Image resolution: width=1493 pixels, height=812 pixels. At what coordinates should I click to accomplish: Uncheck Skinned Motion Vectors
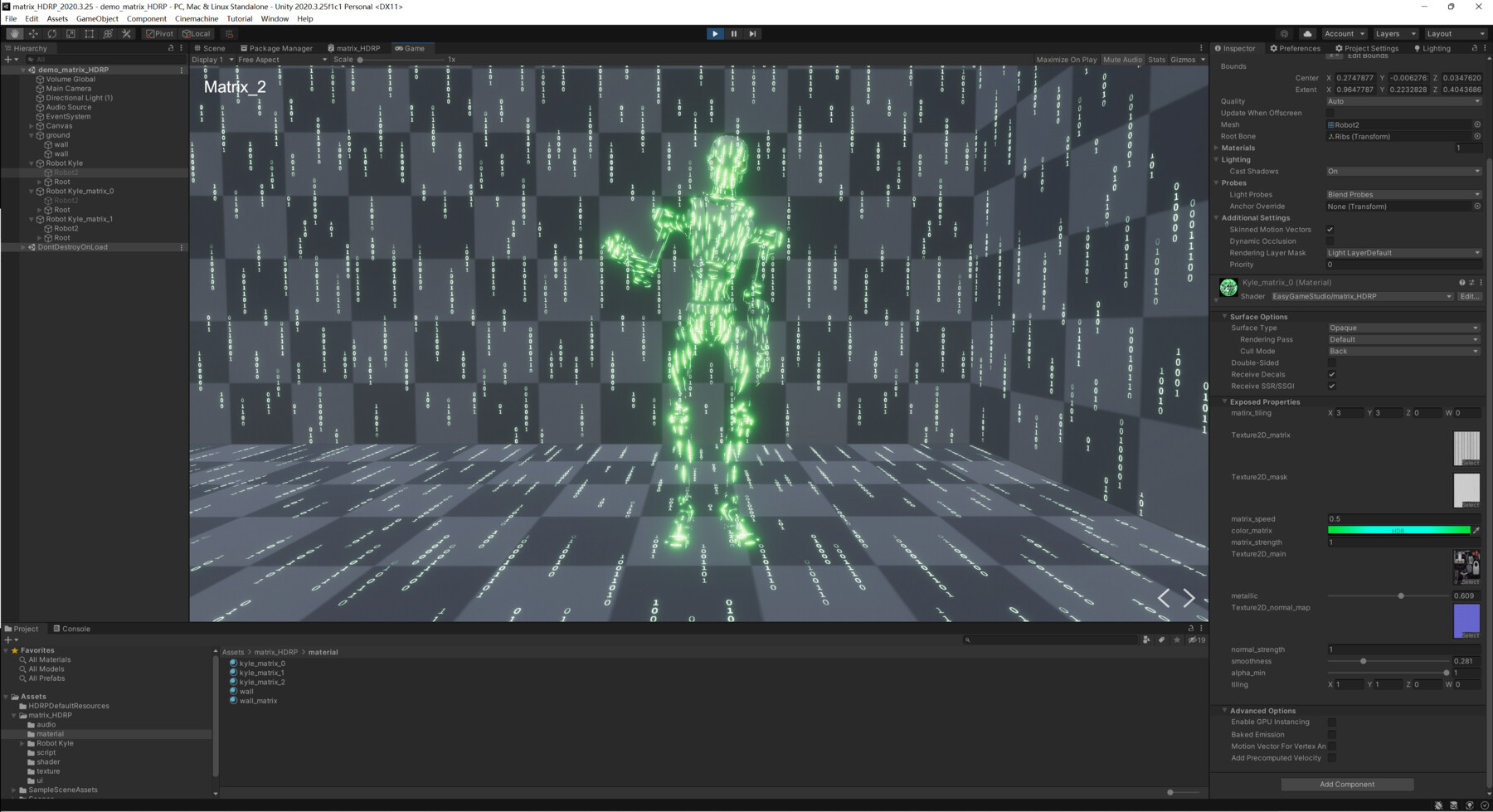click(x=1330, y=229)
